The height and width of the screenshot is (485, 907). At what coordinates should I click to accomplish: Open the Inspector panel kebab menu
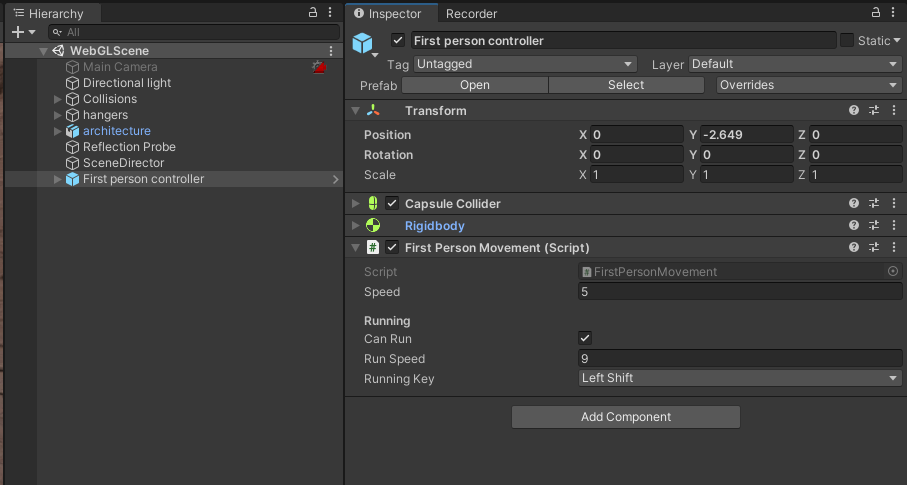tap(893, 12)
